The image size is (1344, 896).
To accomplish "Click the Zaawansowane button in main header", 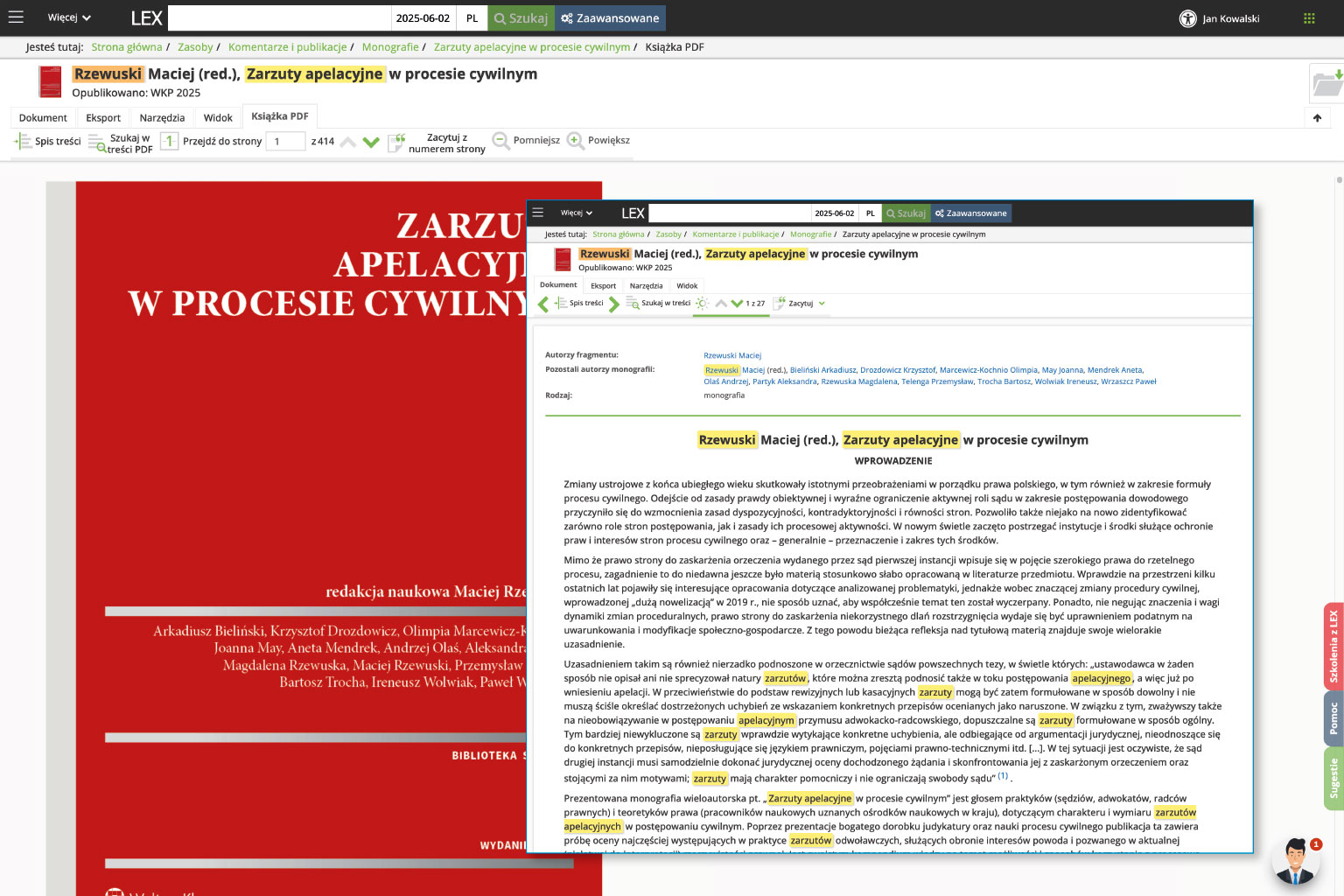I will coord(610,18).
